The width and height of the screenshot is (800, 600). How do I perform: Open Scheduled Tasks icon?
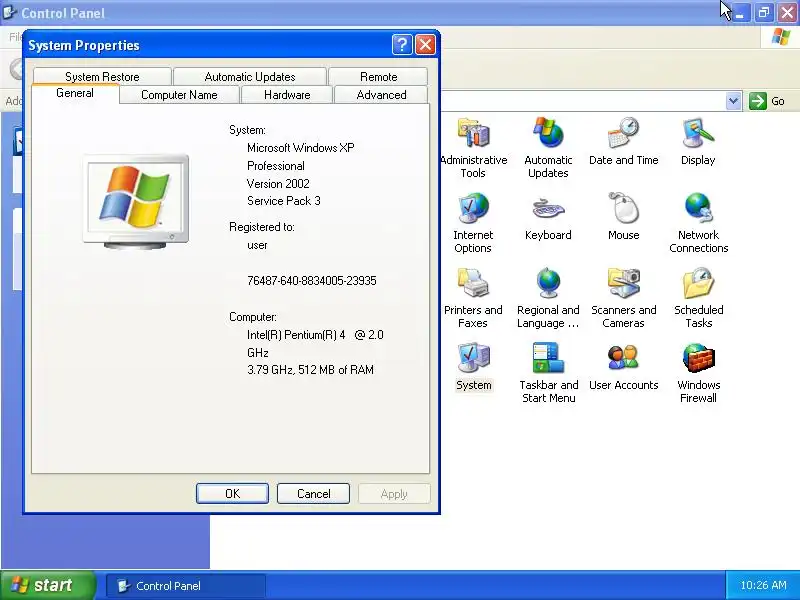click(x=698, y=297)
